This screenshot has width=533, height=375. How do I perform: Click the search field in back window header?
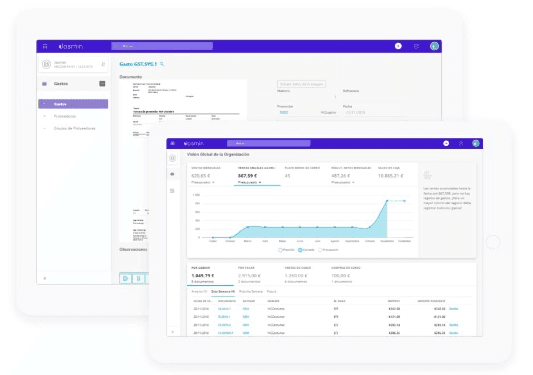[162, 46]
